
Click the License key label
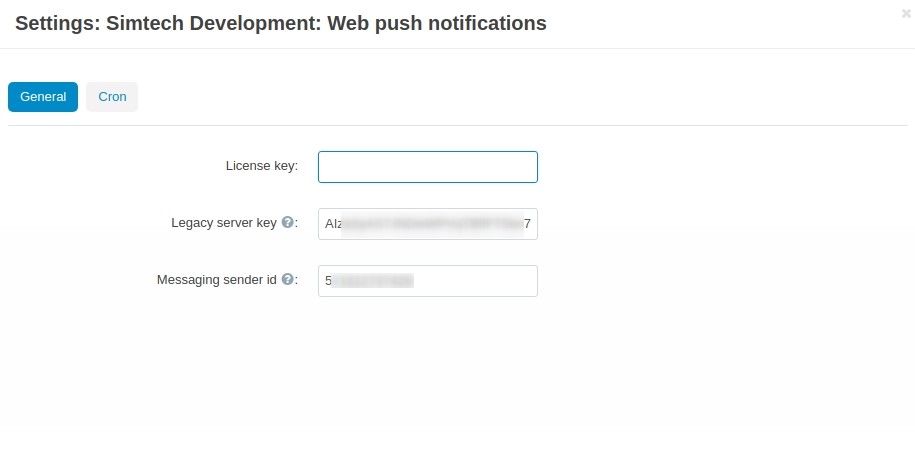(261, 166)
